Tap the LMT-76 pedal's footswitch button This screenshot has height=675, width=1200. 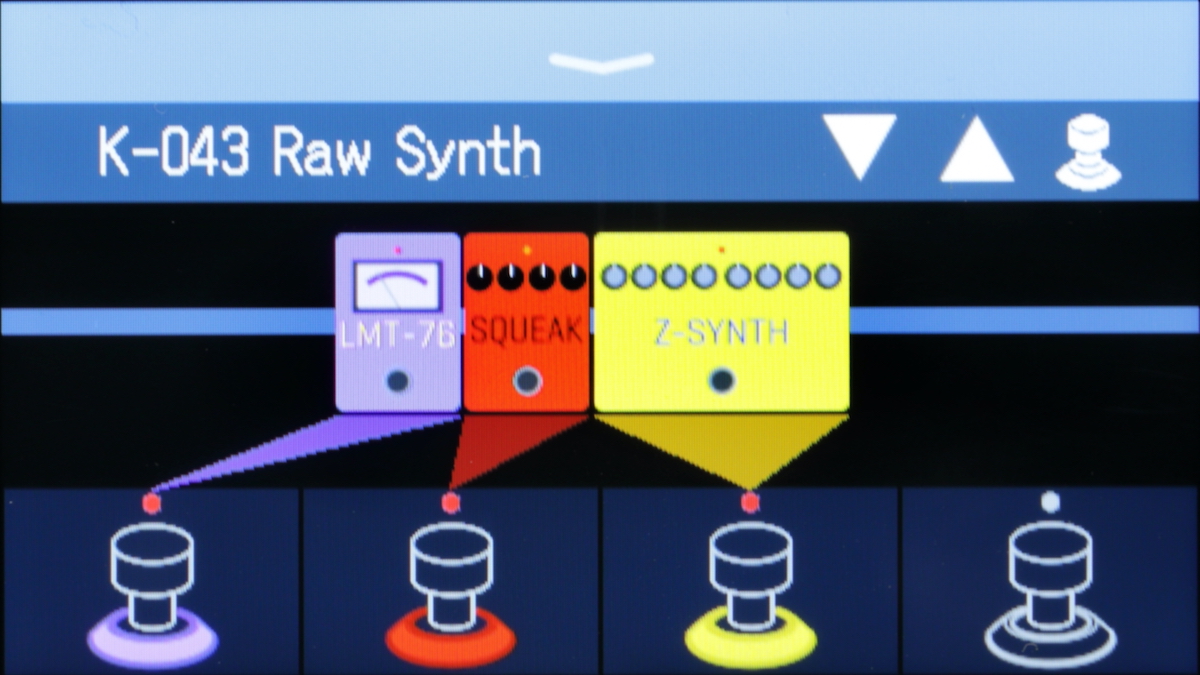[398, 381]
